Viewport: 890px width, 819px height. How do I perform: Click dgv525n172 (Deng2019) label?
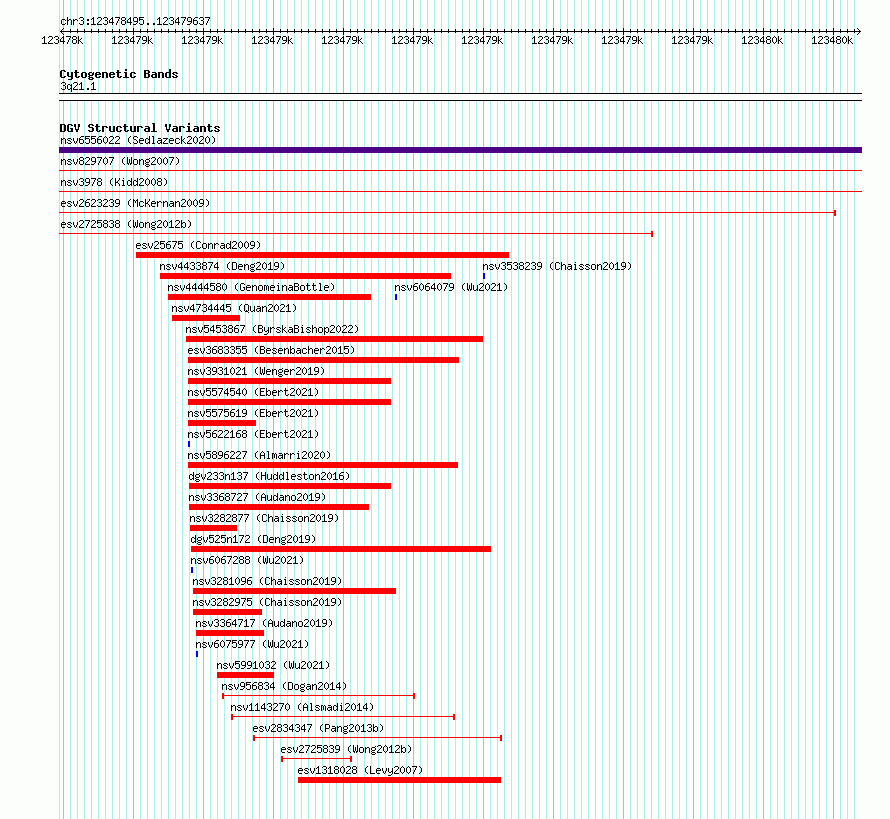pyautogui.click(x=253, y=539)
